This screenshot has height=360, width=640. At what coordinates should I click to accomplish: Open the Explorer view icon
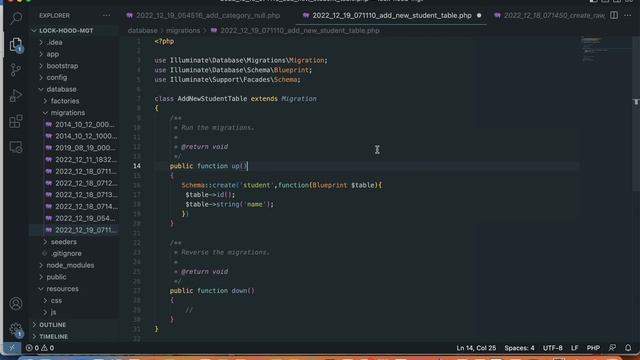pos(16,44)
